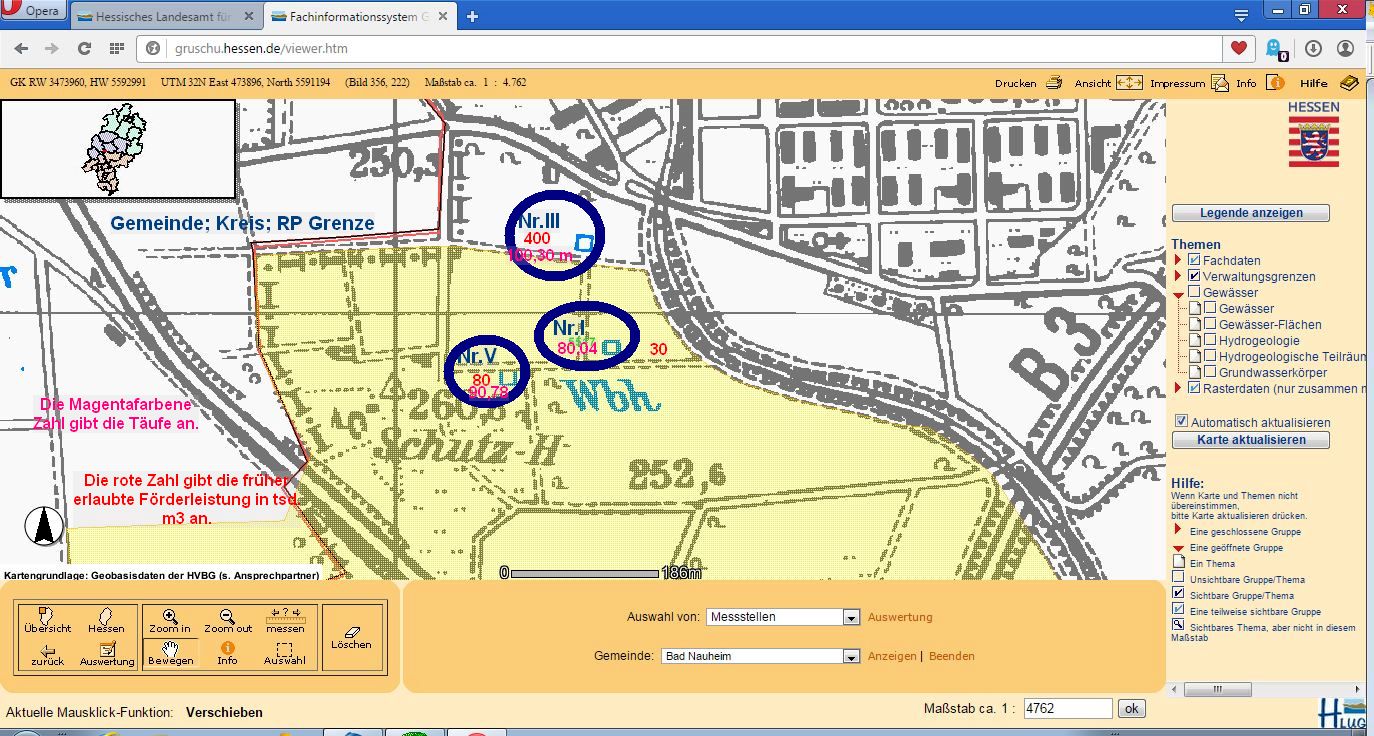Select the Zoom in tool
Image resolution: width=1374 pixels, height=736 pixels.
(169, 620)
